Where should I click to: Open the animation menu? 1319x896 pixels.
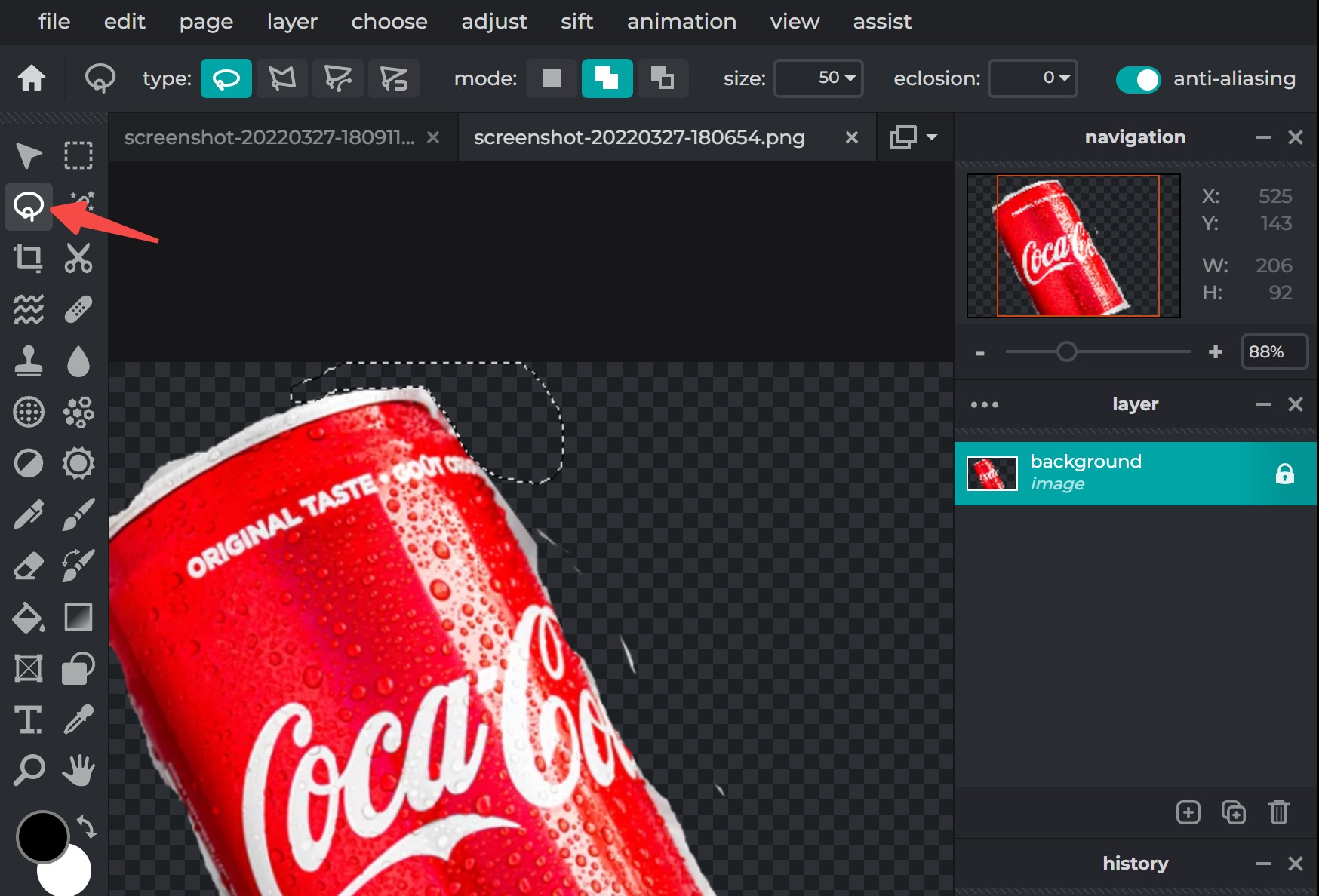[681, 22]
